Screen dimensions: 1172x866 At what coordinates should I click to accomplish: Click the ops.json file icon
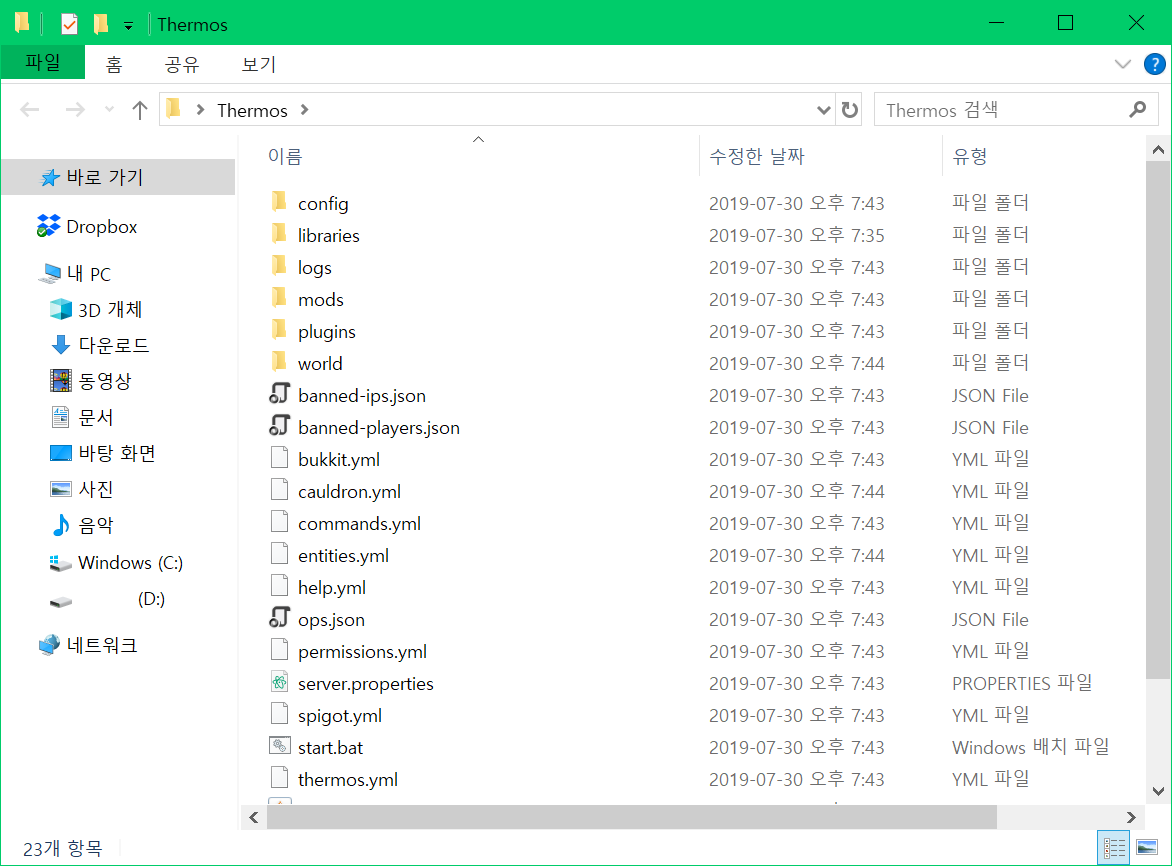coord(280,618)
